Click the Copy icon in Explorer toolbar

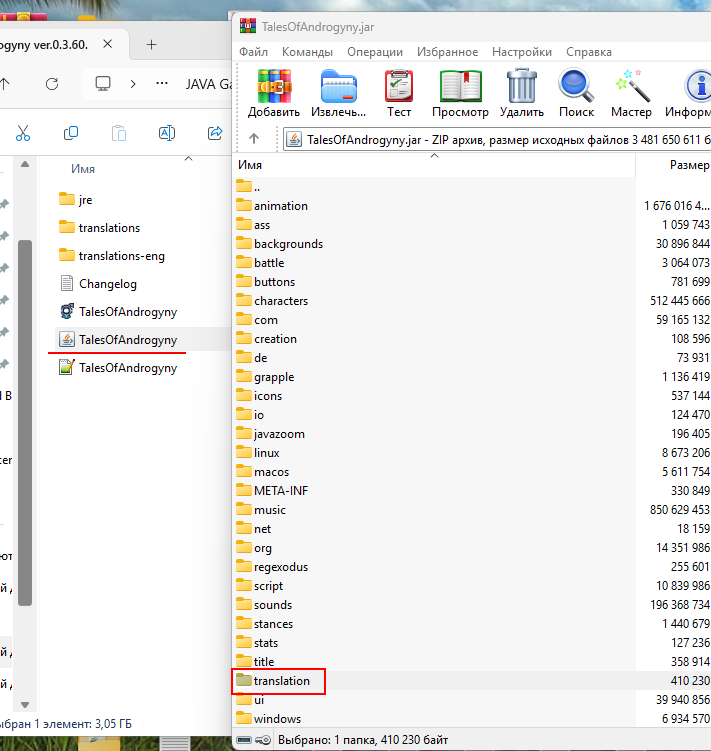click(71, 133)
